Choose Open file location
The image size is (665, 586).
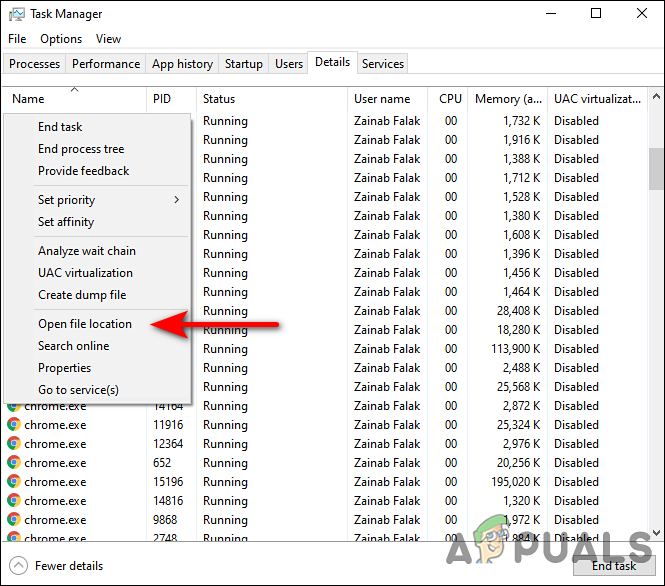click(97, 324)
